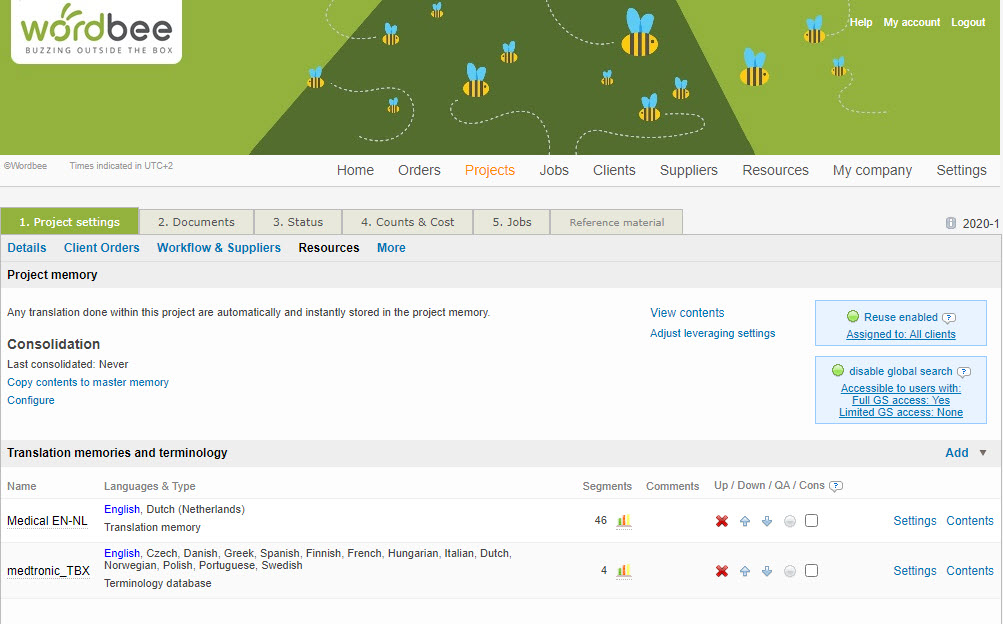Move Medical EN-NL down with the arrow icon
The image size is (1003, 624).
tap(767, 521)
